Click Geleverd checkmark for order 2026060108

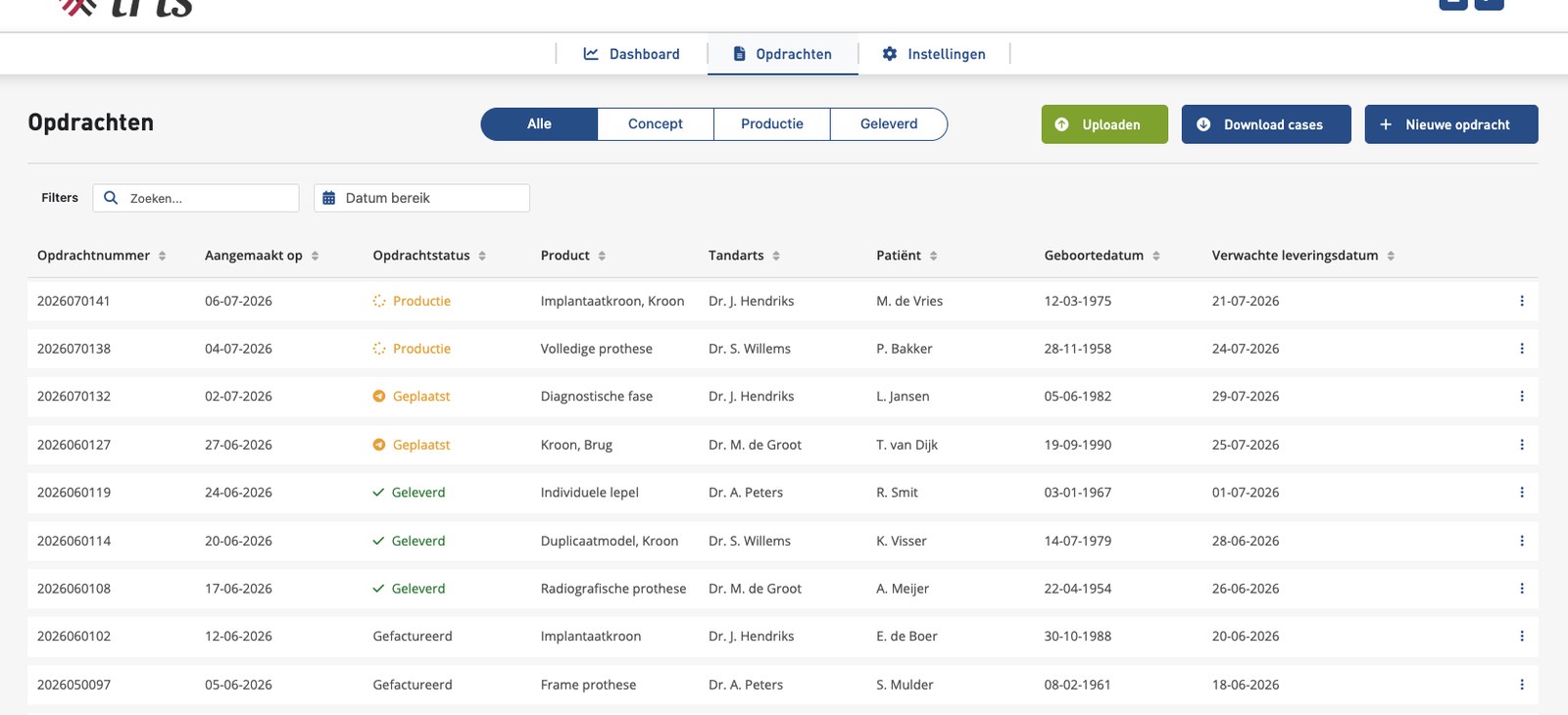(x=378, y=589)
